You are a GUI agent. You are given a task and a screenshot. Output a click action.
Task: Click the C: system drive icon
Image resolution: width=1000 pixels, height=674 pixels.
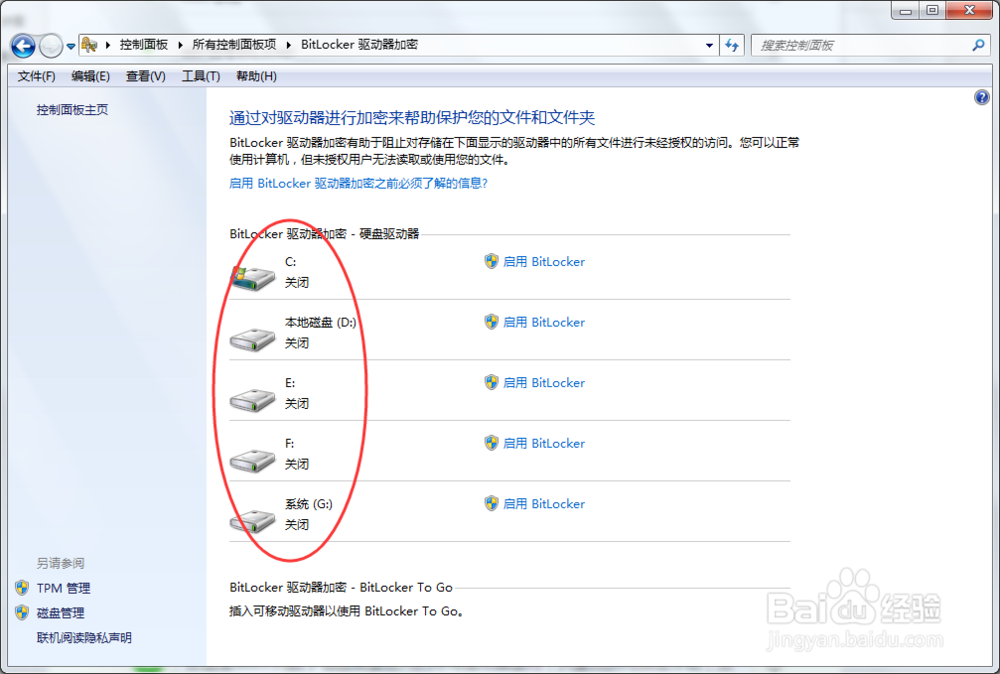tap(253, 277)
